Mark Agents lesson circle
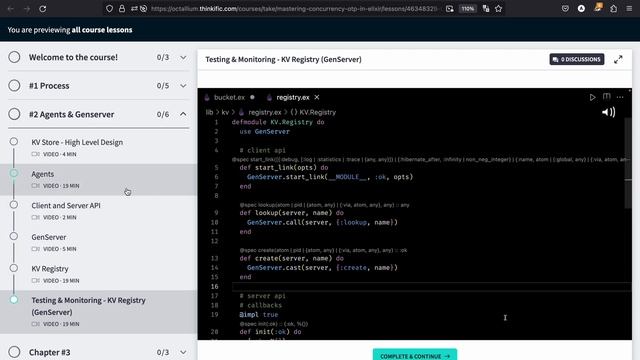The width and height of the screenshot is (640, 360). coord(14,173)
